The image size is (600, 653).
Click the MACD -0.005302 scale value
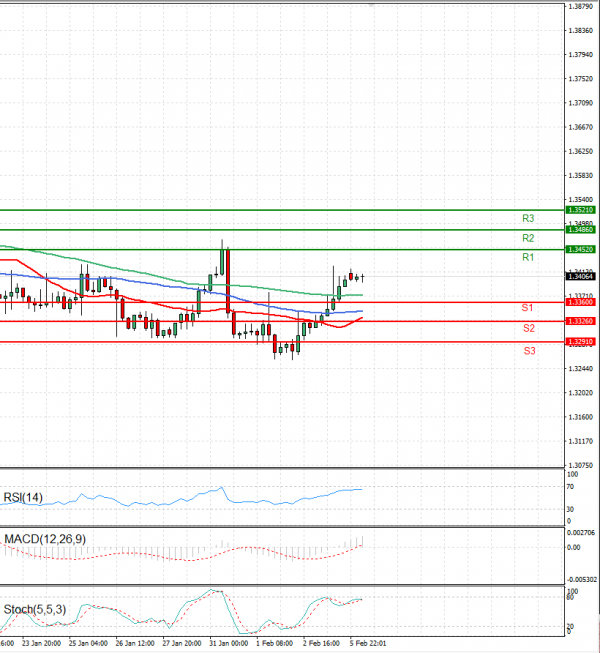pos(582,580)
